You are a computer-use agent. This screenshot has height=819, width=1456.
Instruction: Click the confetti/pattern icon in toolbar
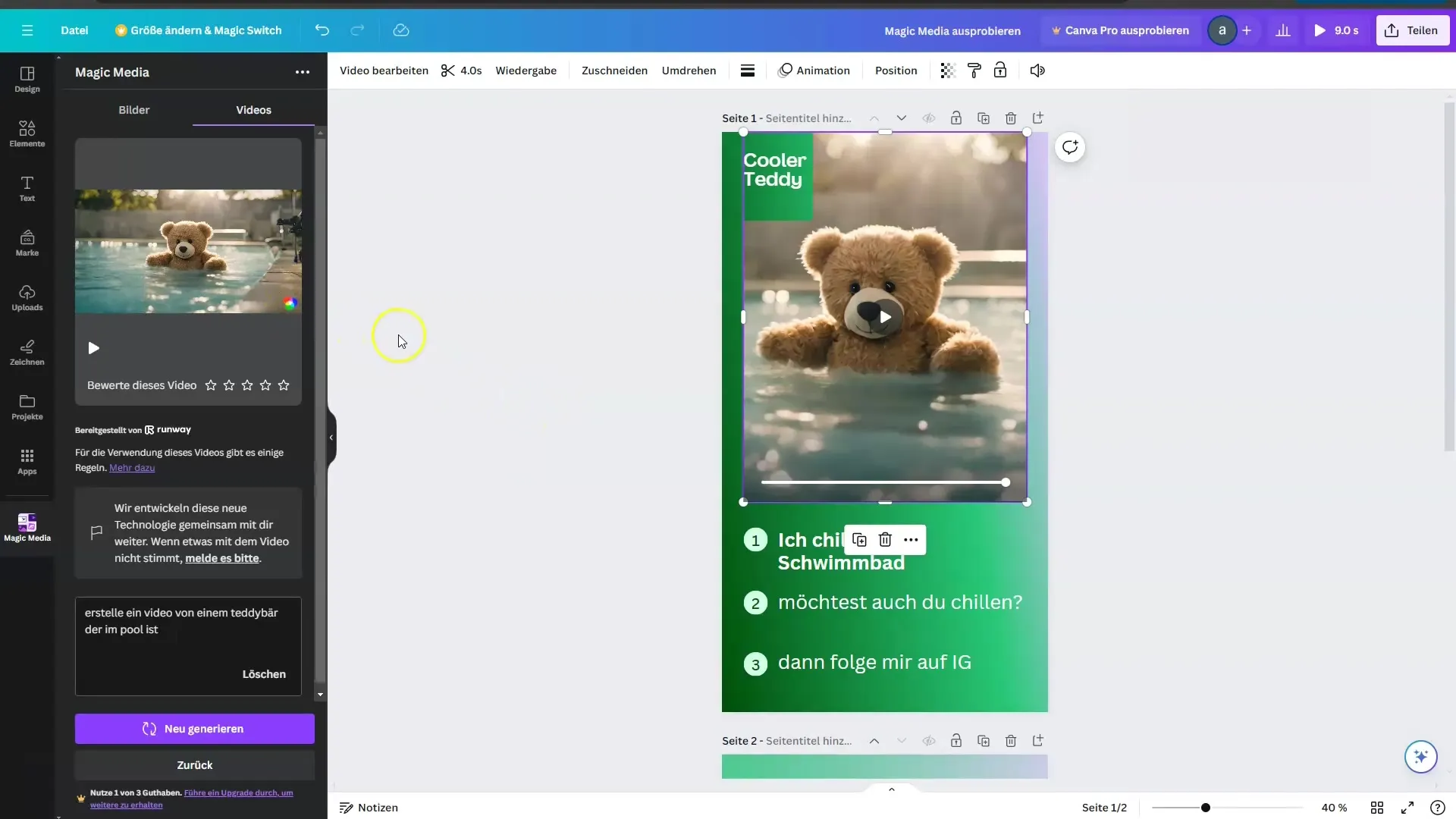(946, 70)
